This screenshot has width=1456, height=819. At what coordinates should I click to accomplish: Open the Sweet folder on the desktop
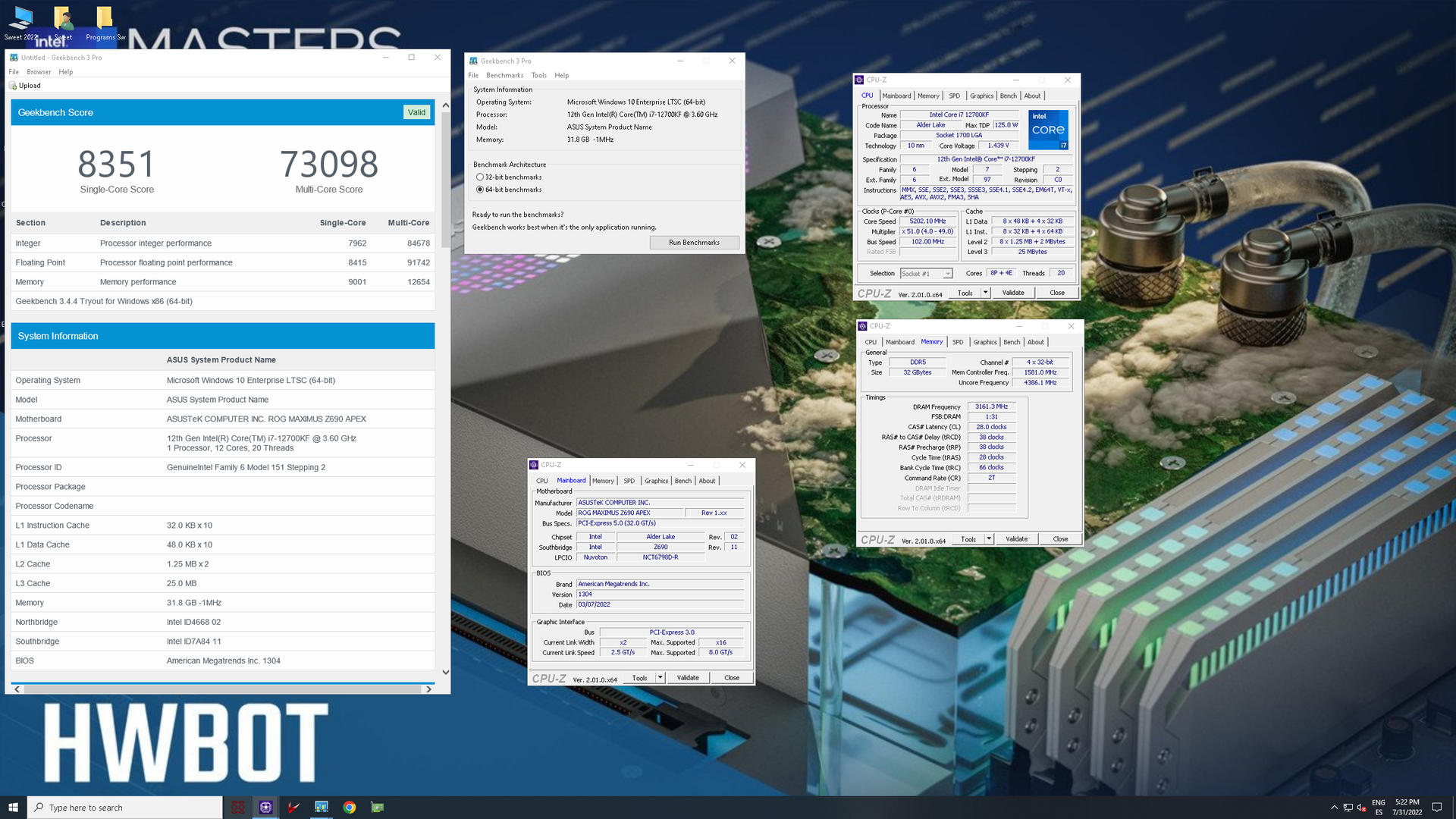pyautogui.click(x=64, y=23)
